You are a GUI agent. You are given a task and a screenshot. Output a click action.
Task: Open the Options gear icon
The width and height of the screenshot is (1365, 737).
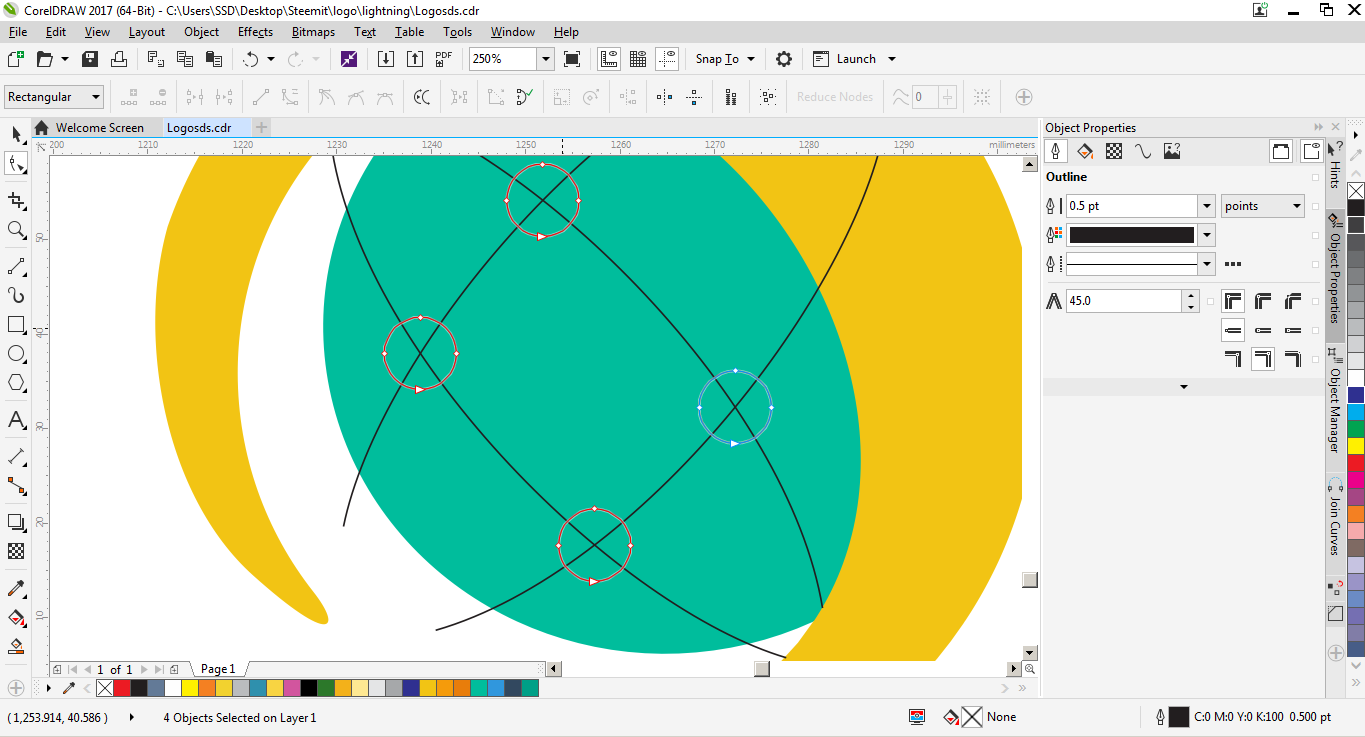(x=784, y=59)
